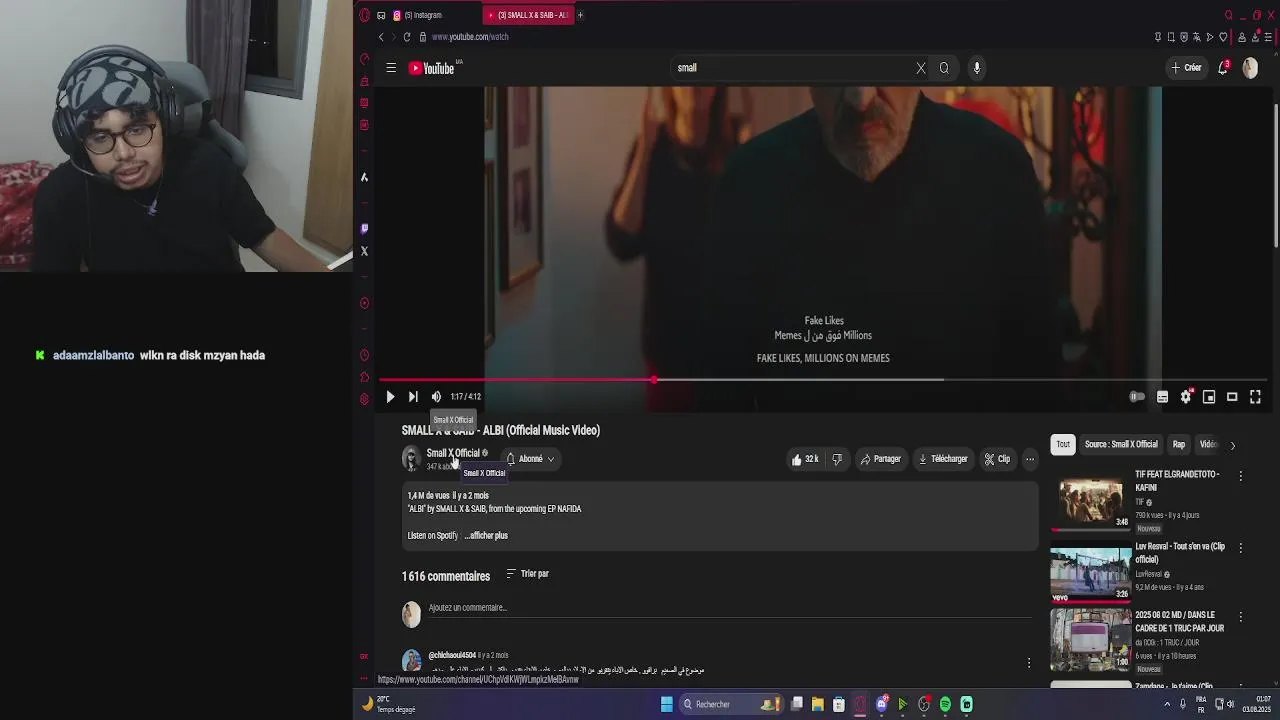Open a new browser tab
The width and height of the screenshot is (1280, 720).
pyautogui.click(x=580, y=15)
